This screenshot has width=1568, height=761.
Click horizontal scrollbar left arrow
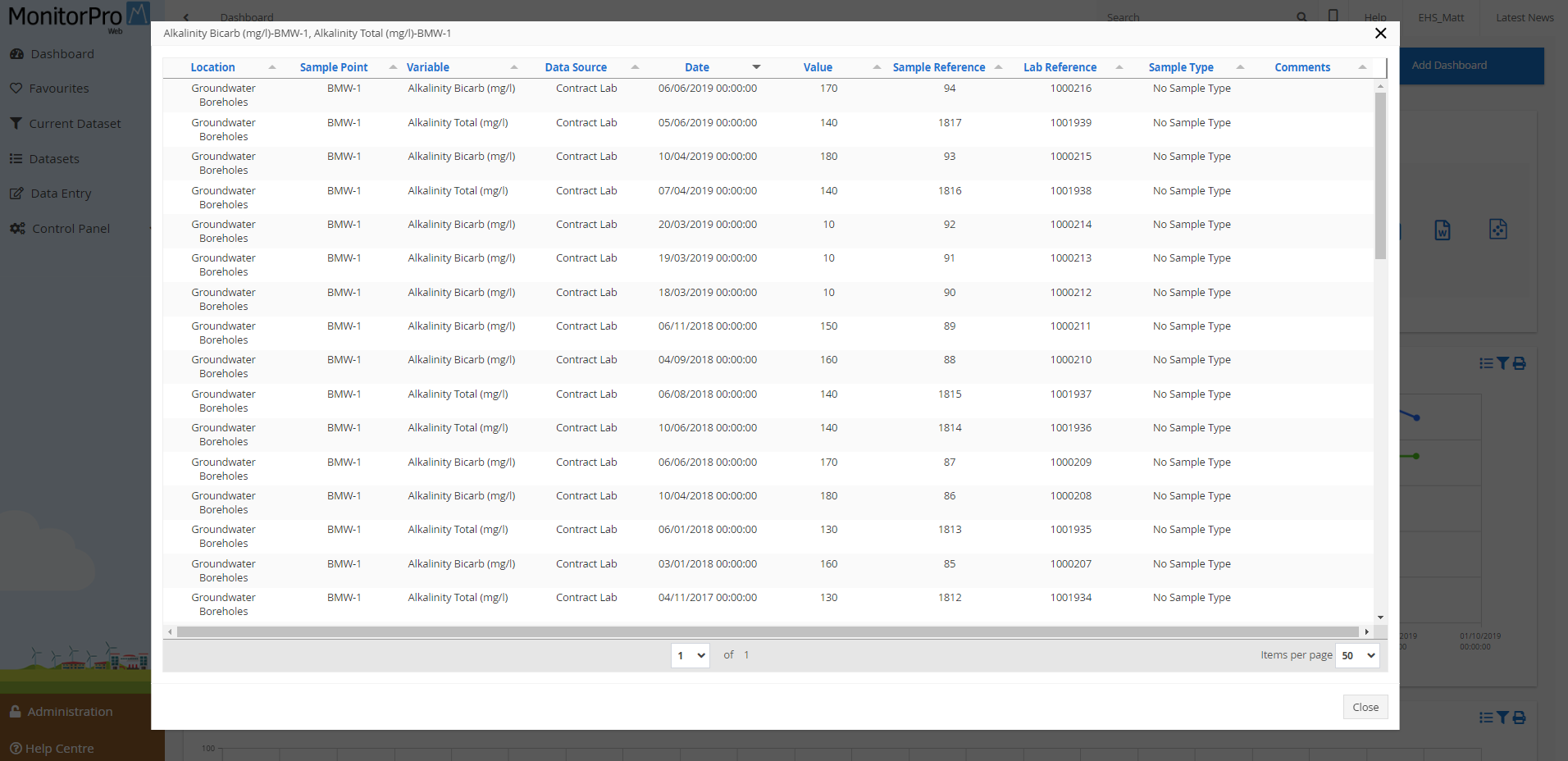(170, 631)
